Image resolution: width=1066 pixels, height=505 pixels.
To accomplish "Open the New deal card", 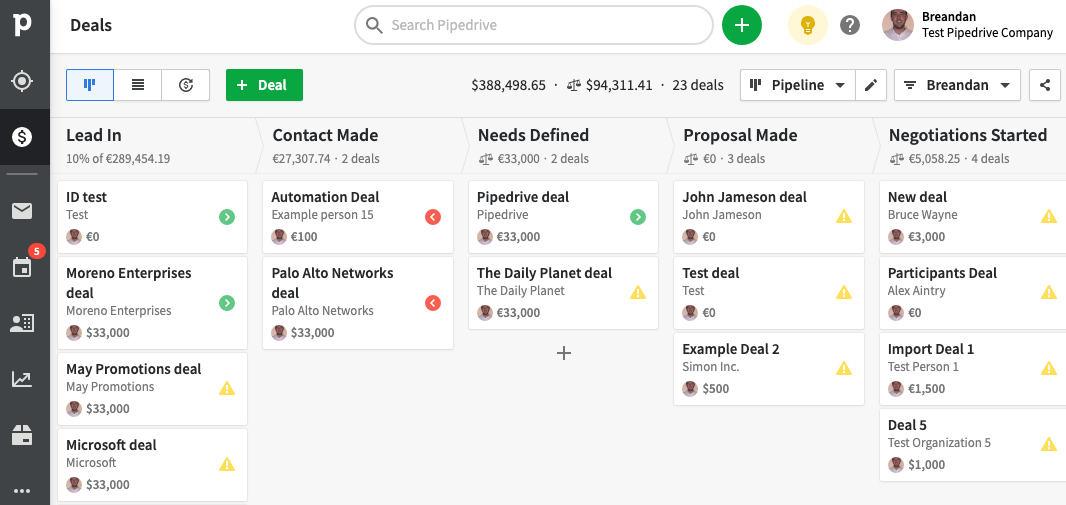I will (x=973, y=217).
